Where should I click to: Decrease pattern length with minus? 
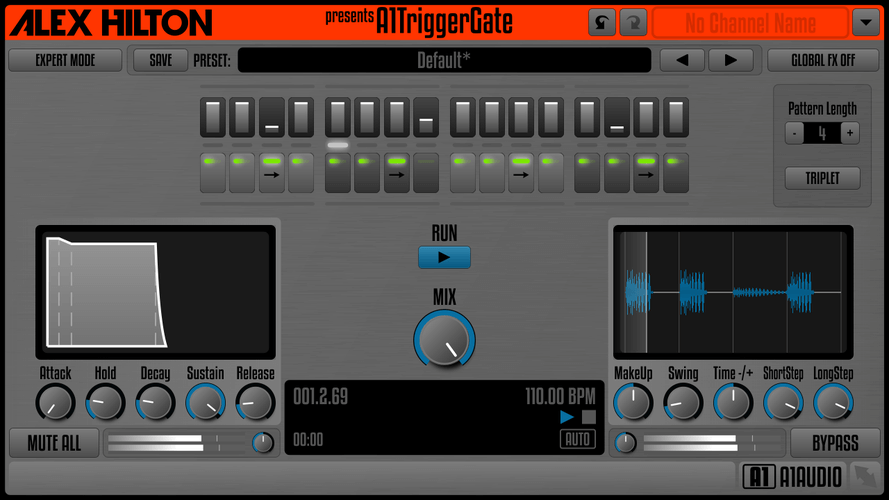794,133
